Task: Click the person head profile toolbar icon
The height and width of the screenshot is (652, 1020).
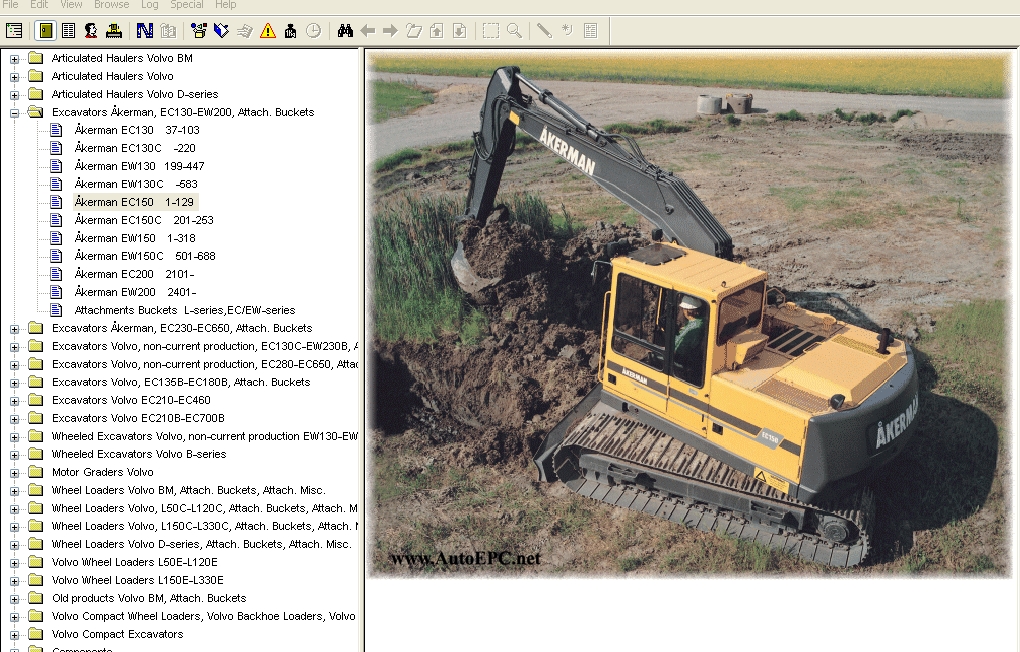Action: tap(91, 31)
